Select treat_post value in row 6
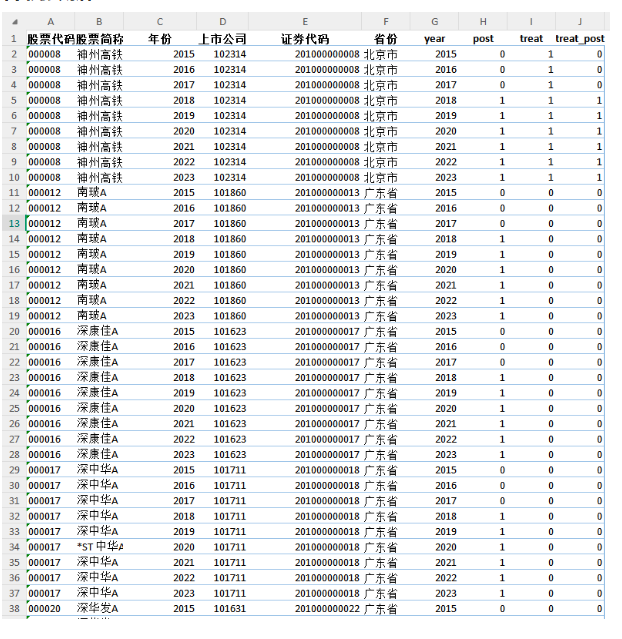The width and height of the screenshot is (622, 639). pos(580,116)
